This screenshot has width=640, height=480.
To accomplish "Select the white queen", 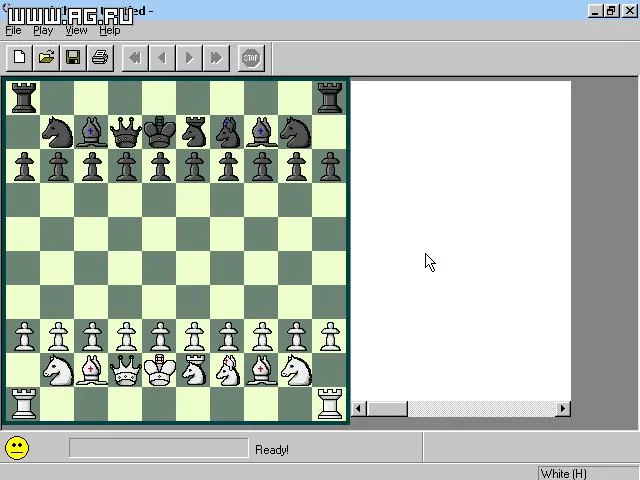I will (126, 370).
